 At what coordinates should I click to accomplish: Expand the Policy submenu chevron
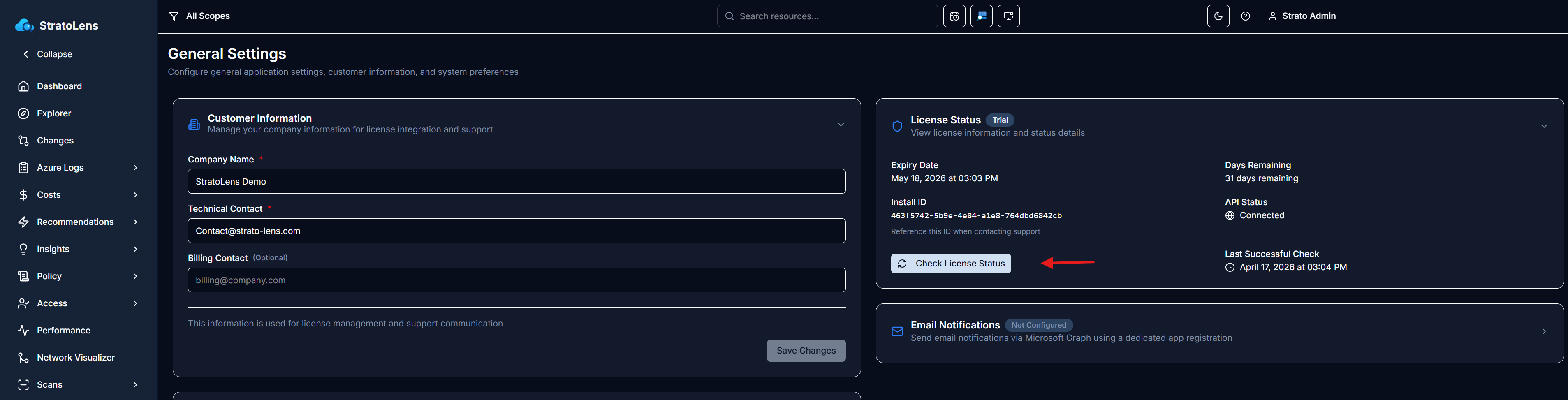(135, 276)
